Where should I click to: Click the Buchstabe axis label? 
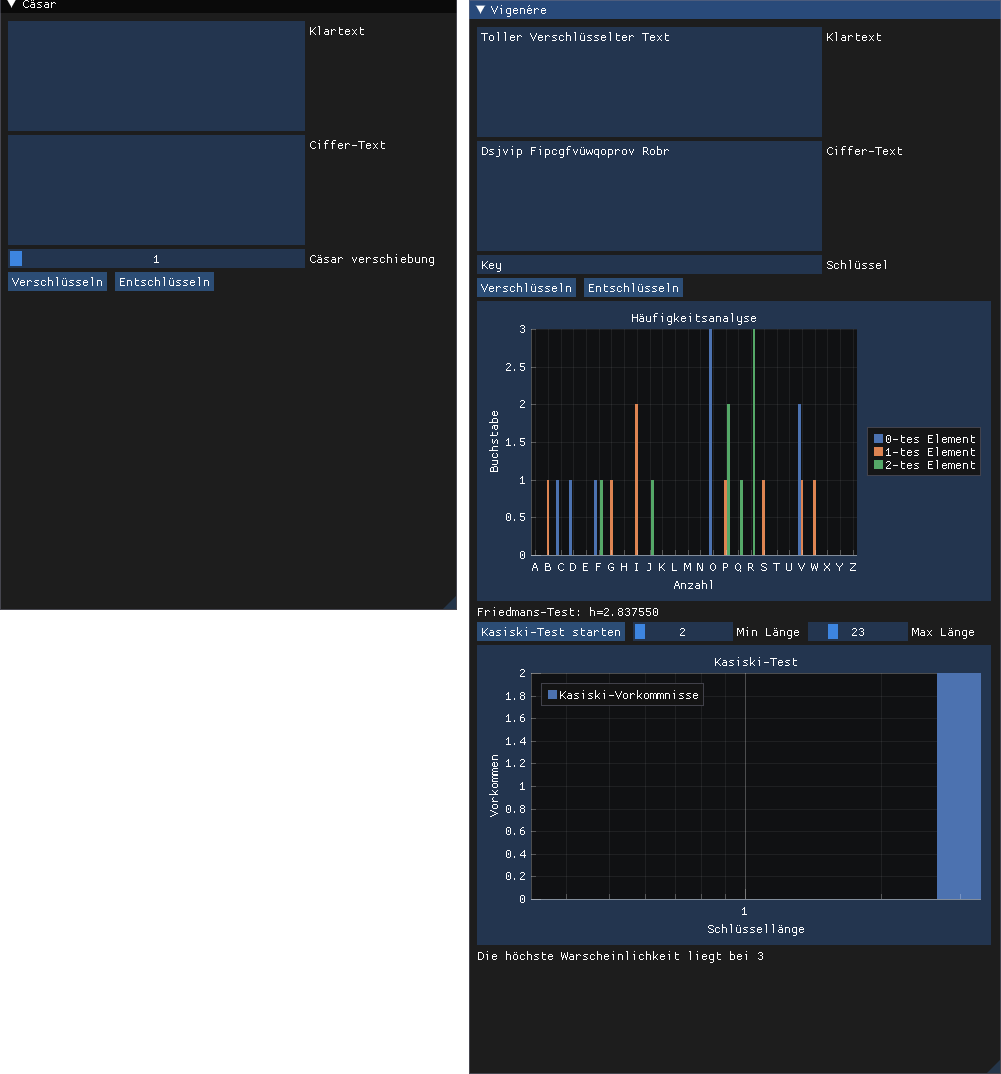point(494,442)
